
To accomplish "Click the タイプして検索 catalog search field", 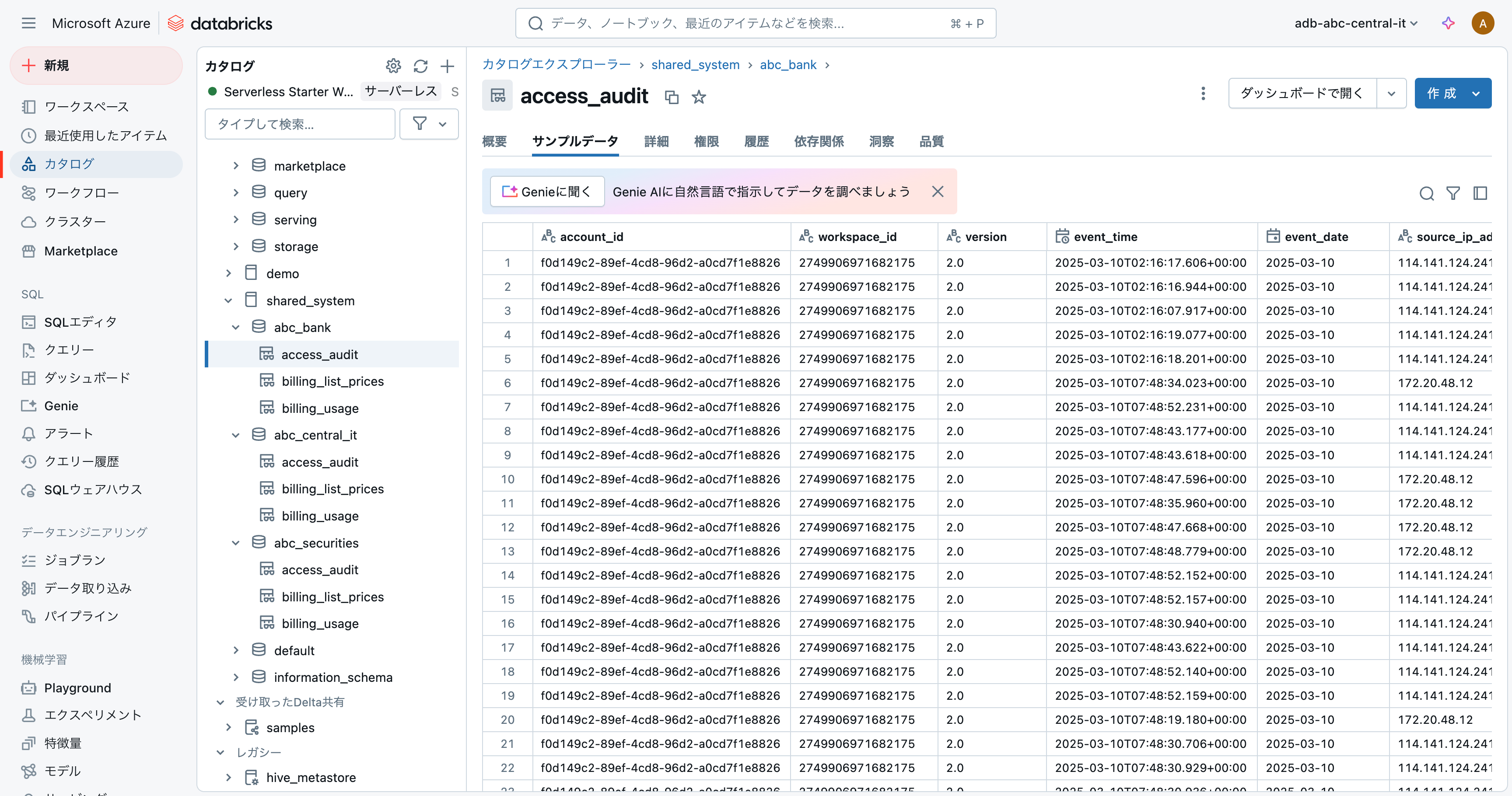I will coord(300,124).
